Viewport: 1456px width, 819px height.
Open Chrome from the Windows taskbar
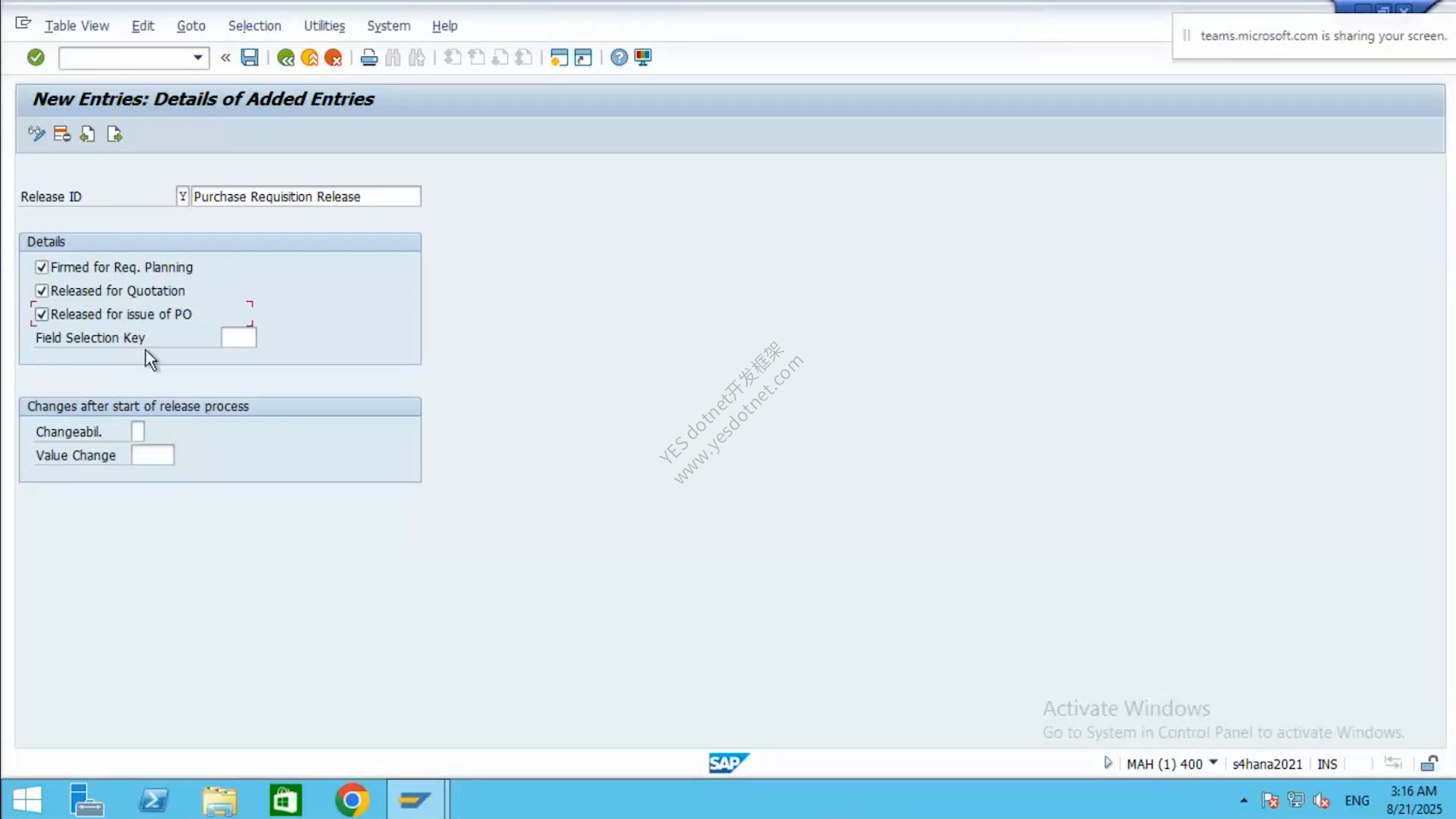352,800
